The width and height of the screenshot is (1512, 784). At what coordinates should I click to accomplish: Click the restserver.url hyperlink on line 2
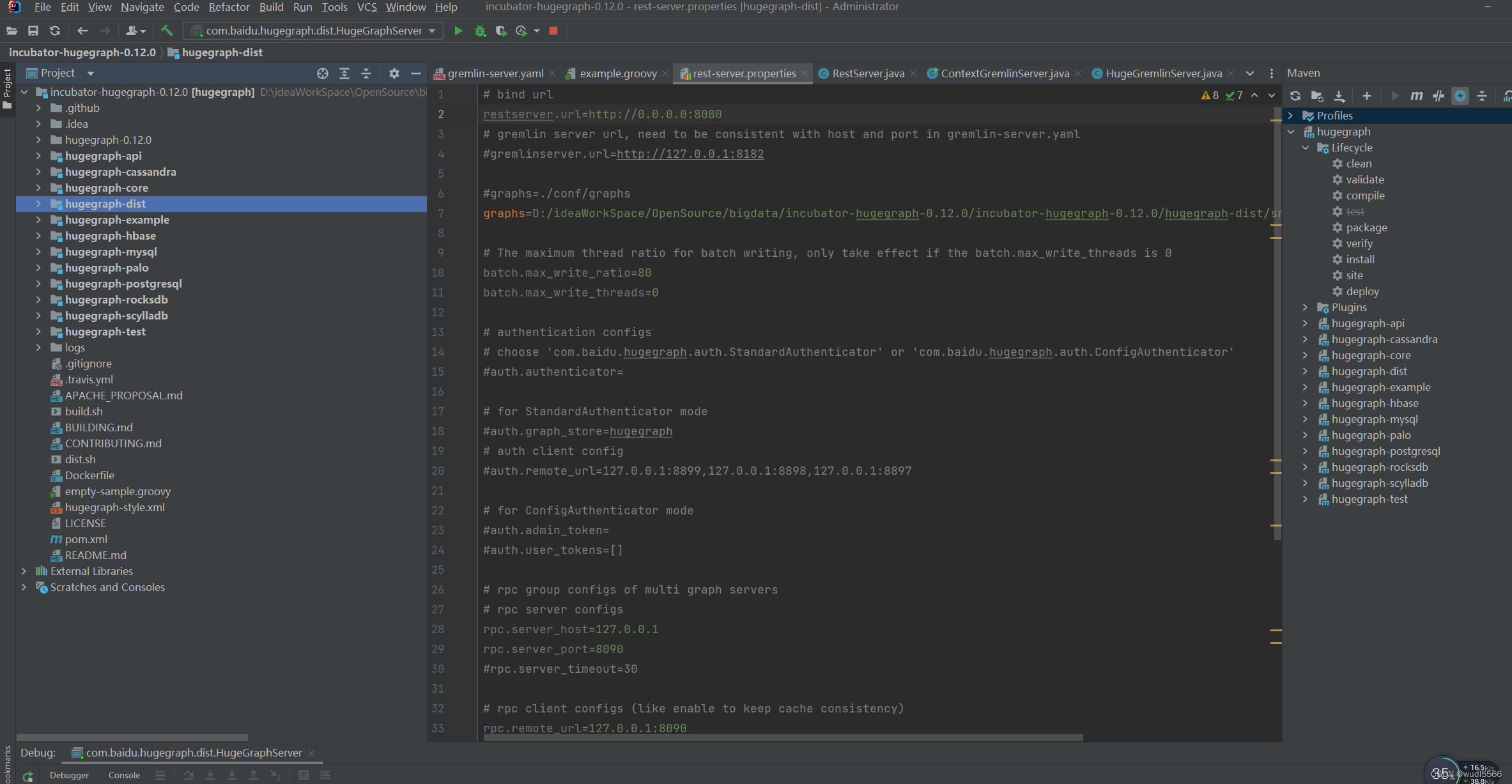click(516, 113)
